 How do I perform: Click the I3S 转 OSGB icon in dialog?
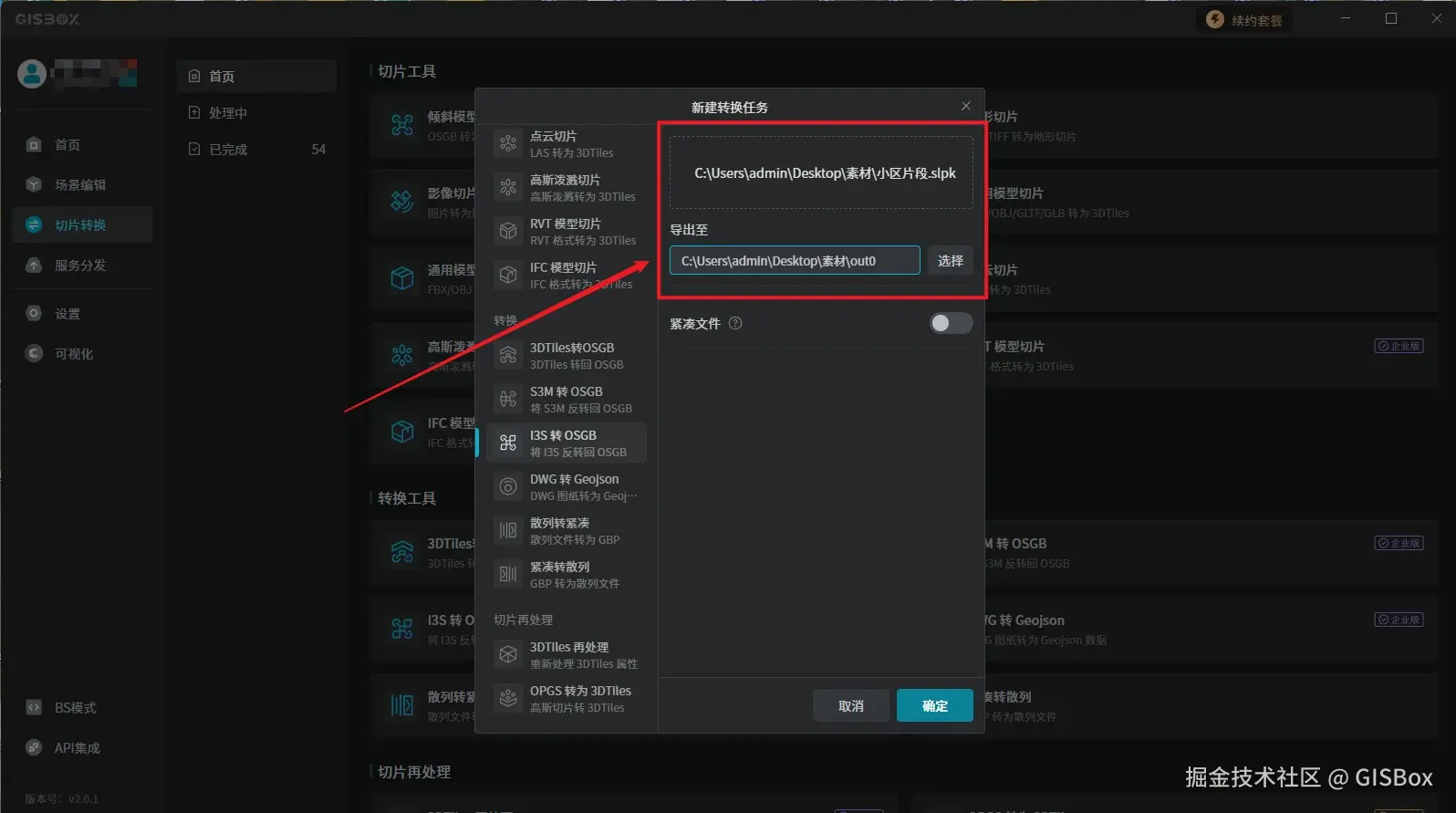click(508, 443)
